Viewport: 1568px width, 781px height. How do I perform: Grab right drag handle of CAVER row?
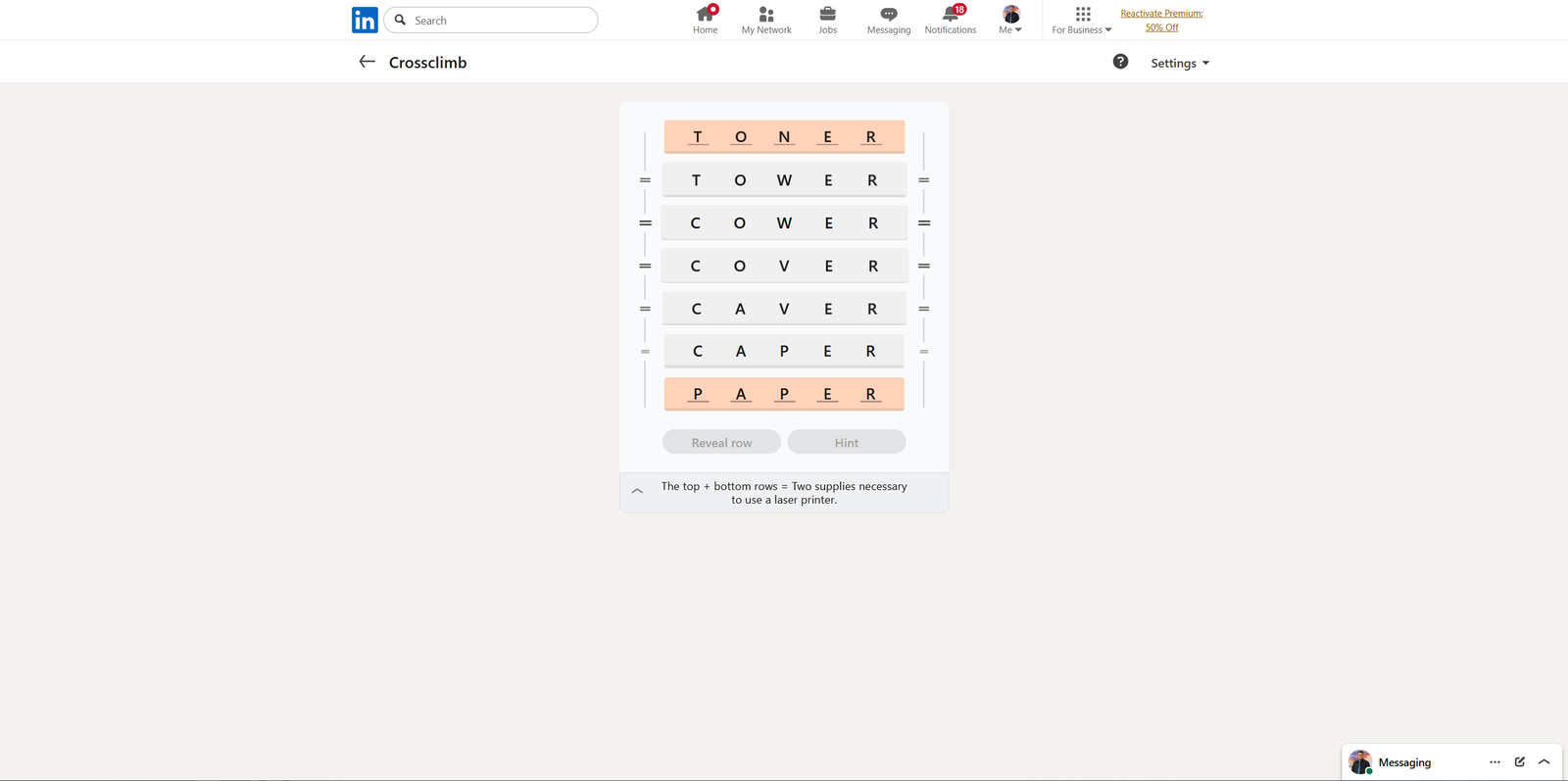pyautogui.click(x=923, y=309)
